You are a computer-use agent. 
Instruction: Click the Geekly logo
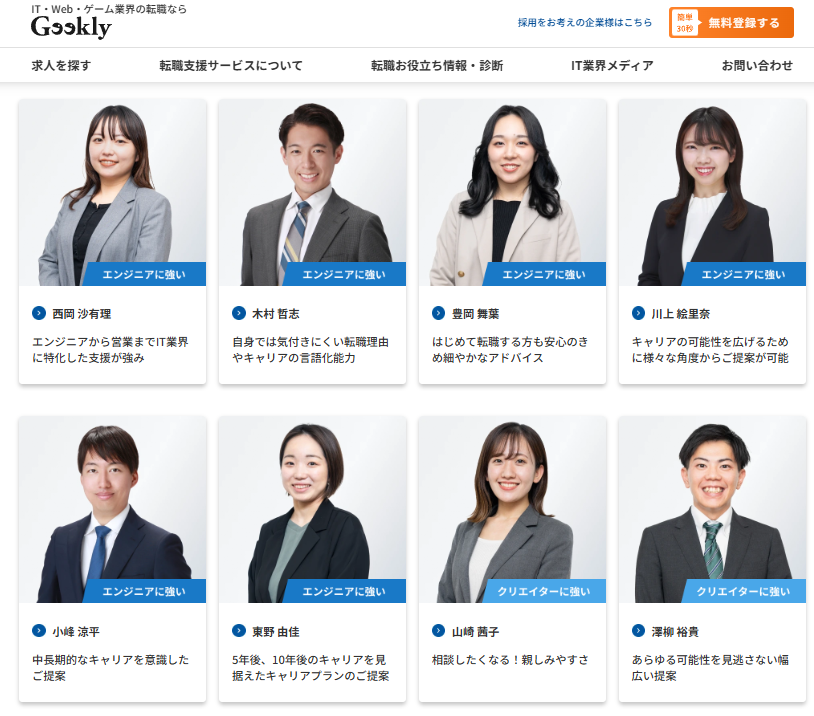coord(71,27)
